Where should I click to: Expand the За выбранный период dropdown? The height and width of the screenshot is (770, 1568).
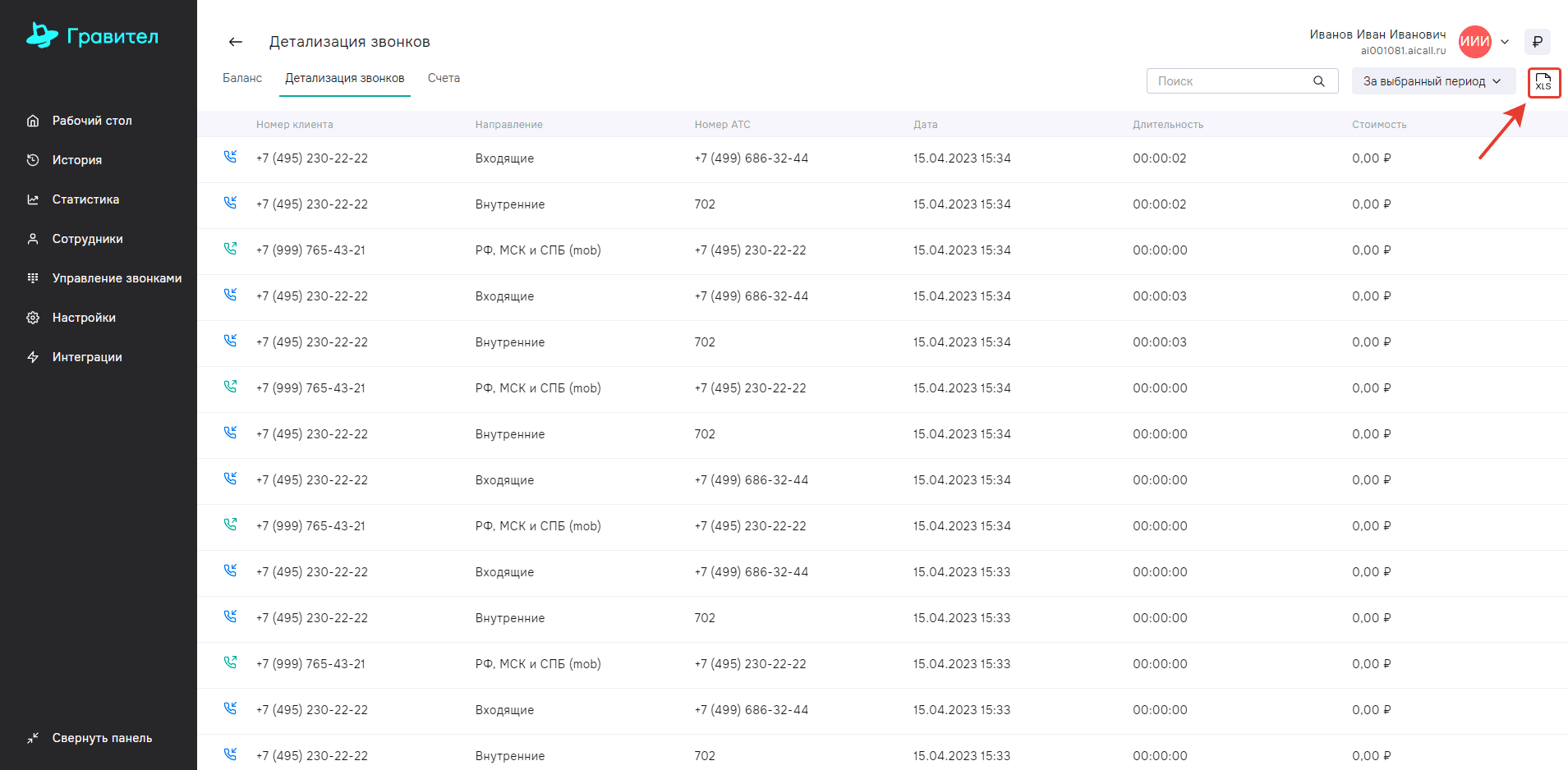click(x=1433, y=81)
